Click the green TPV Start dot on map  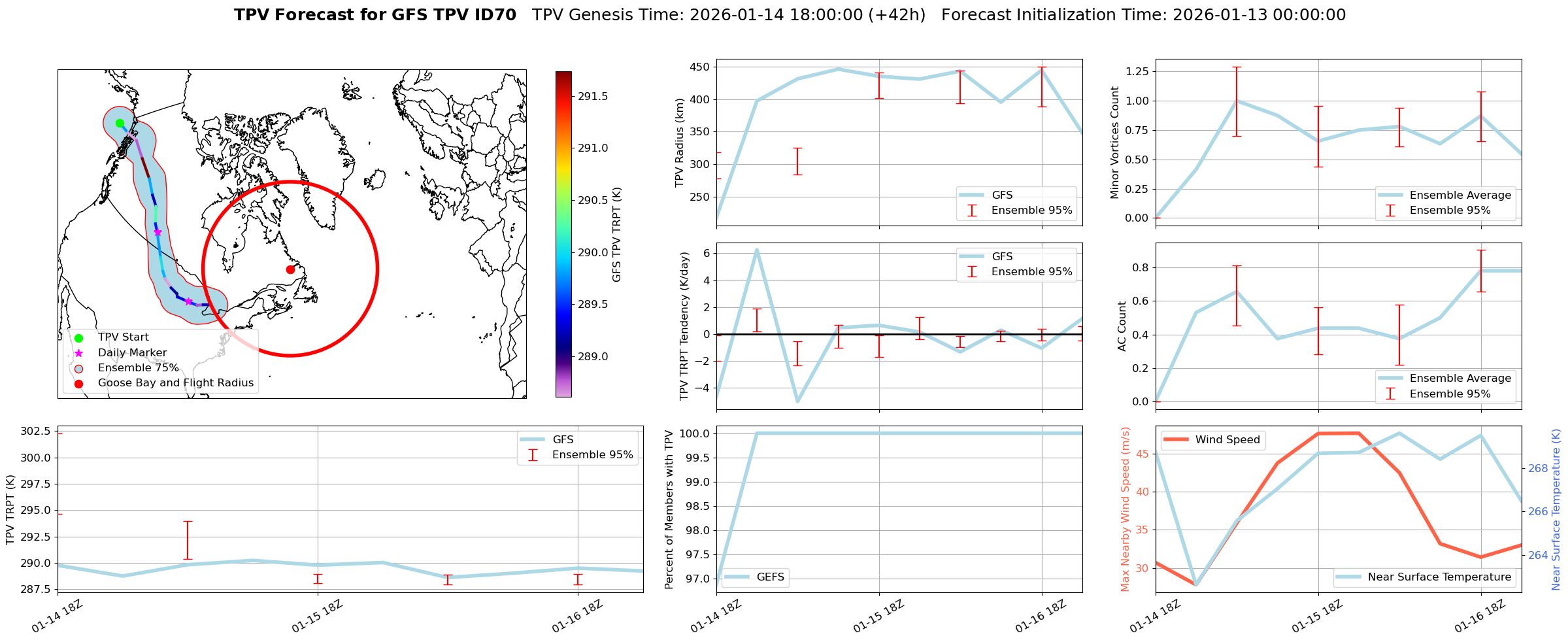coord(120,123)
